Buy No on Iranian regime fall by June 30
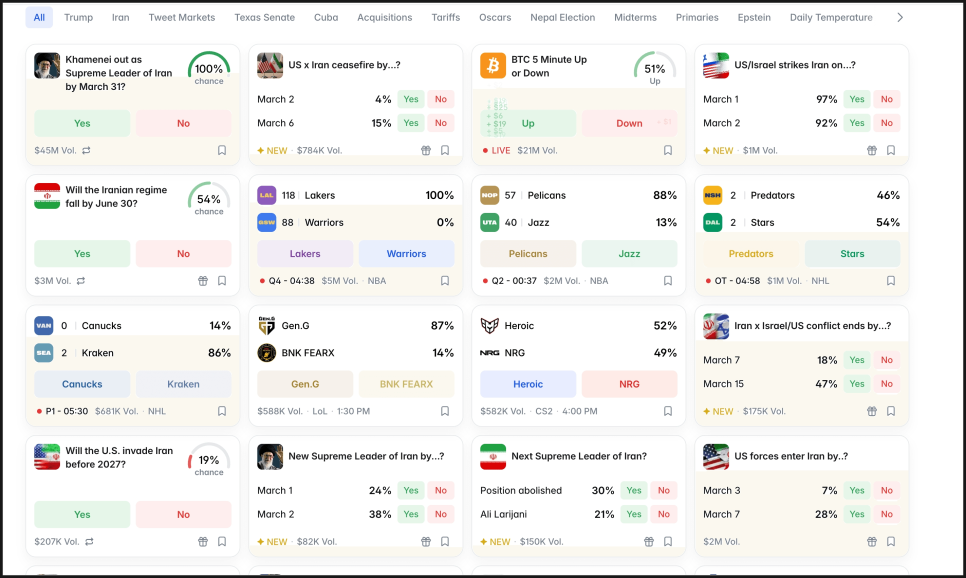Screen dimensions: 966x578 (x=184, y=254)
